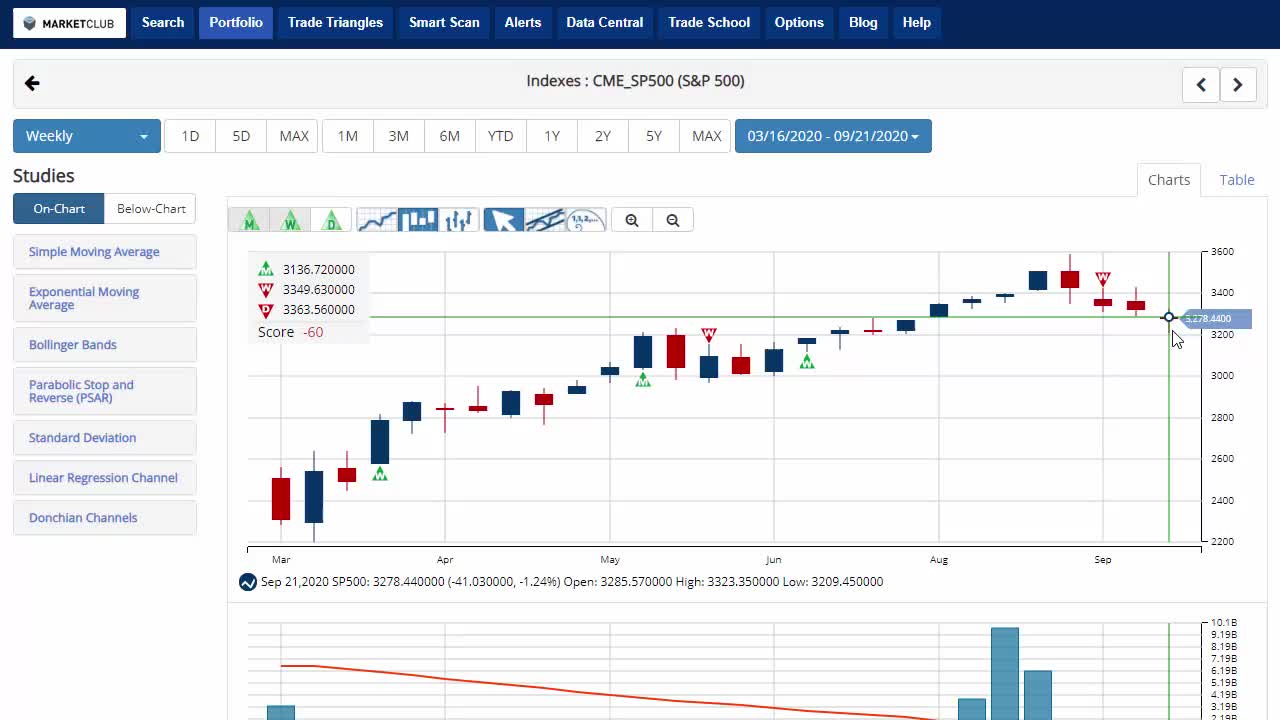Add Donchian Channels study
This screenshot has width=1280, height=720.
105,518
